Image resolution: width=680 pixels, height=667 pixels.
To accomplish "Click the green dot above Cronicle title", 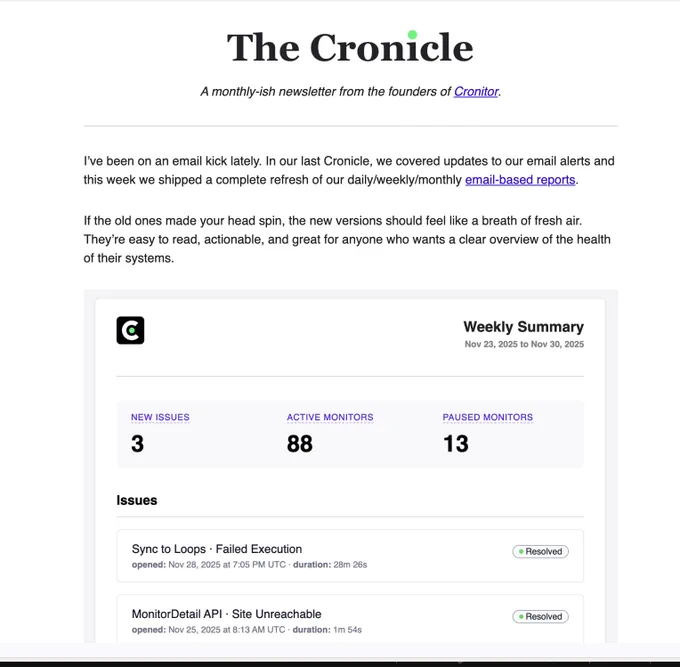I will click(412, 35).
